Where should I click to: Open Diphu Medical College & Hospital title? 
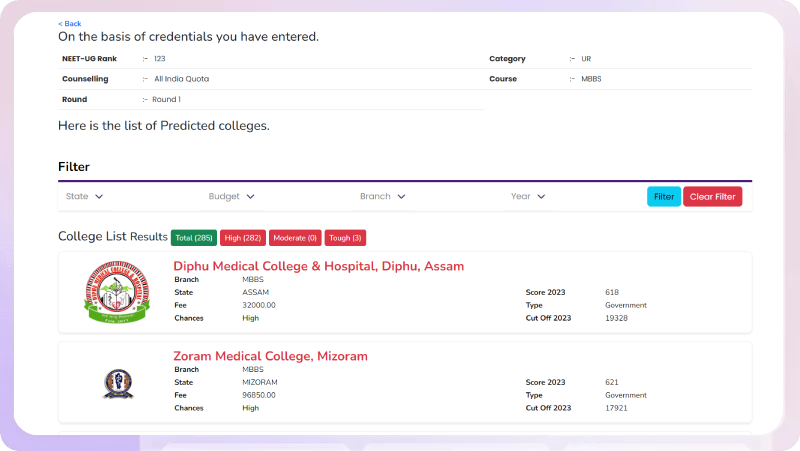(x=318, y=266)
